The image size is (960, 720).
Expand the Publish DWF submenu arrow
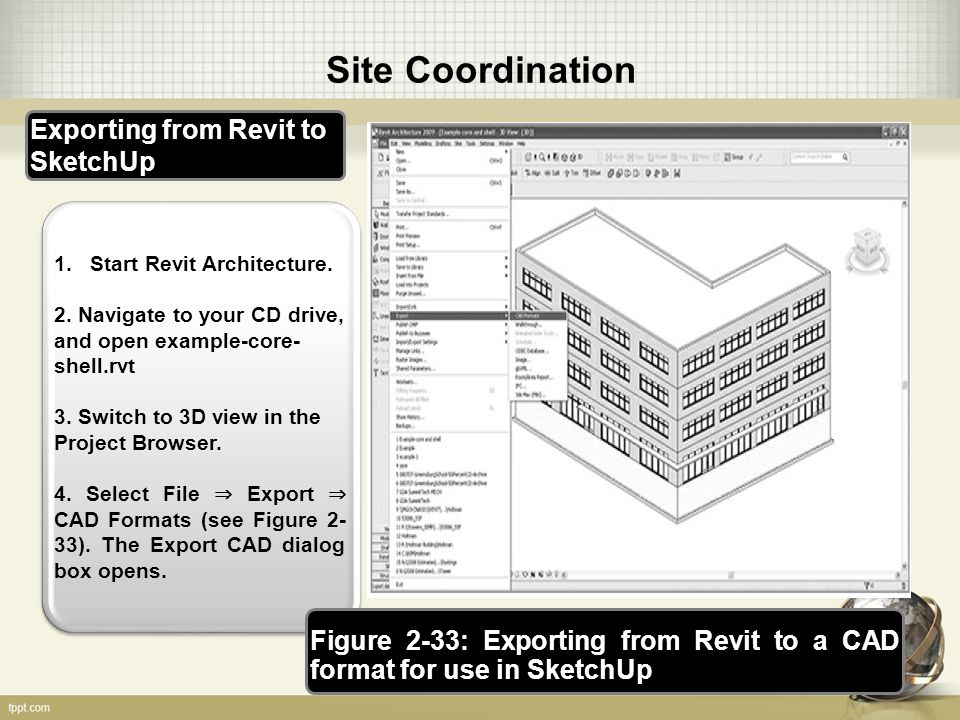[506, 324]
